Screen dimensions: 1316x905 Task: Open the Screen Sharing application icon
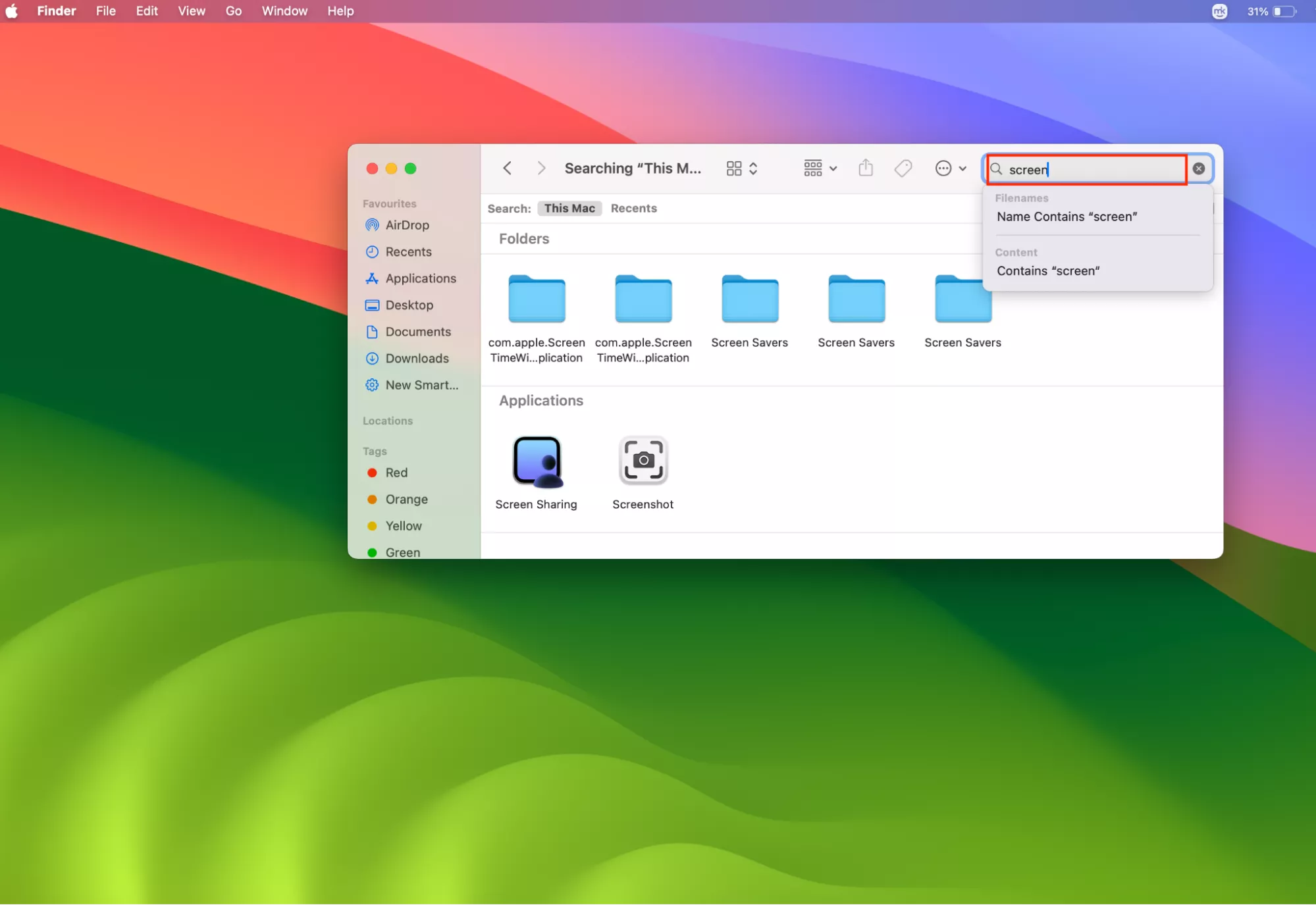coord(537,461)
